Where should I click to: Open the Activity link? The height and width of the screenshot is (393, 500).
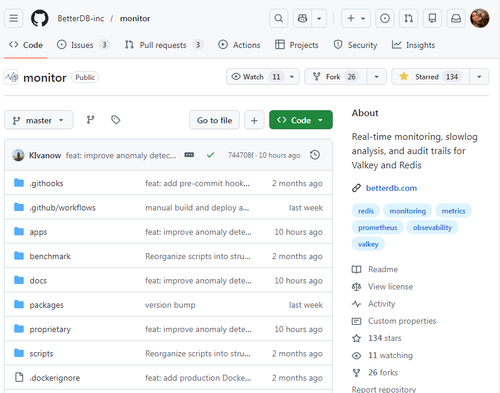coord(381,304)
